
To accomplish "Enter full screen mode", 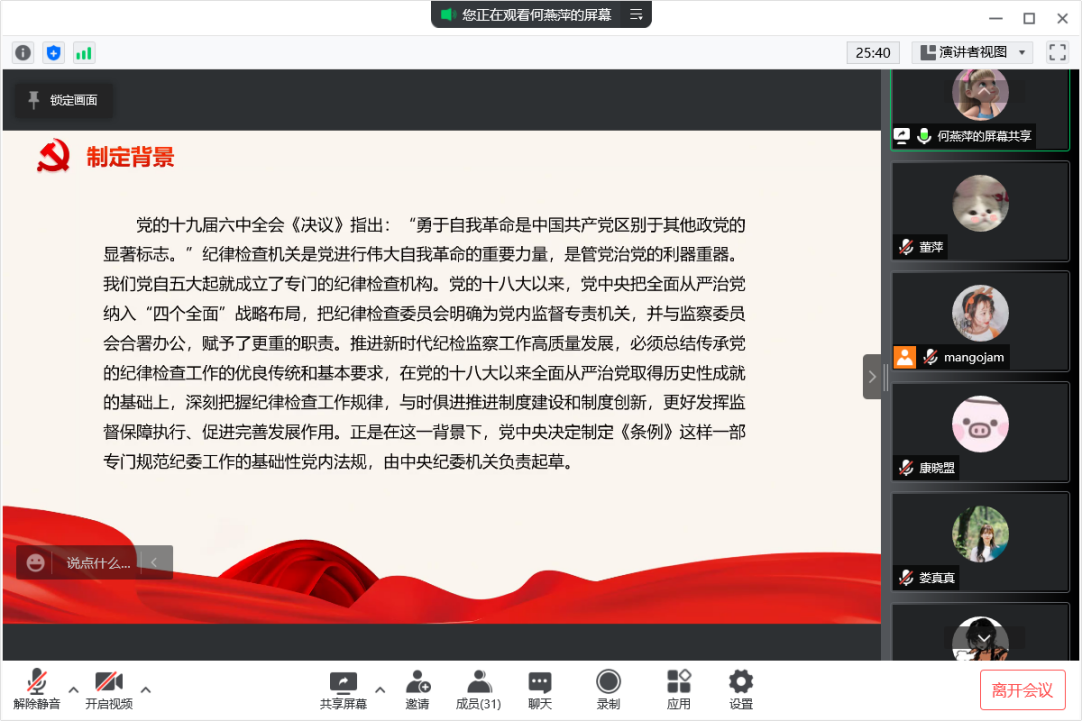I will [x=1057, y=52].
